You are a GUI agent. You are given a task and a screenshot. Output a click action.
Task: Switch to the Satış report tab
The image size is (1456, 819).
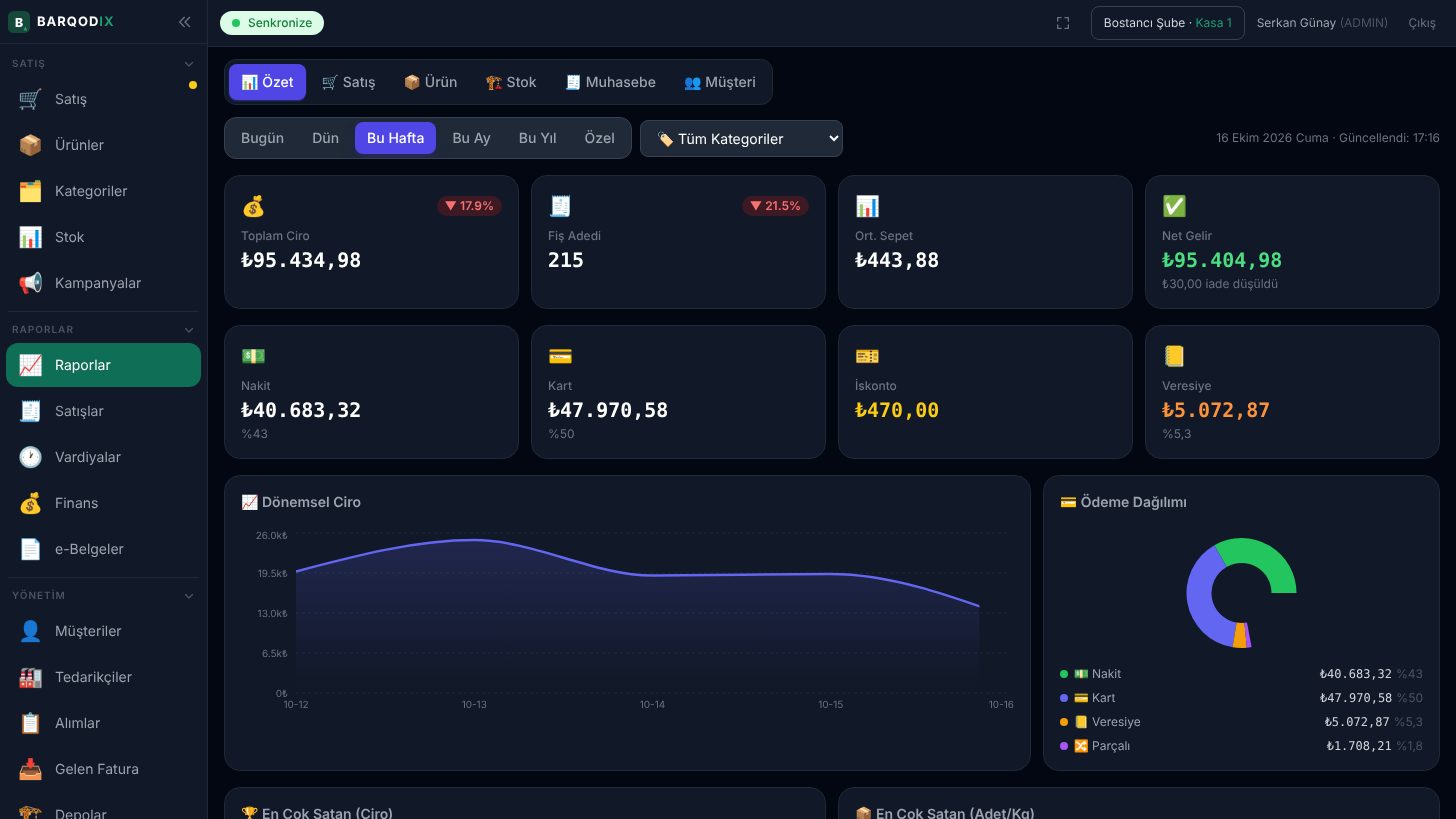(348, 82)
